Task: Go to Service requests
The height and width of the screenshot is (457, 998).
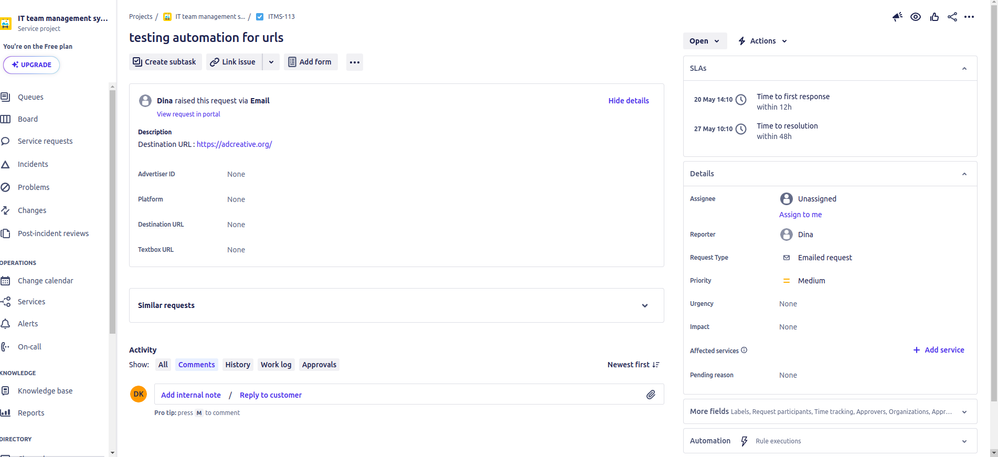Action: coord(45,141)
